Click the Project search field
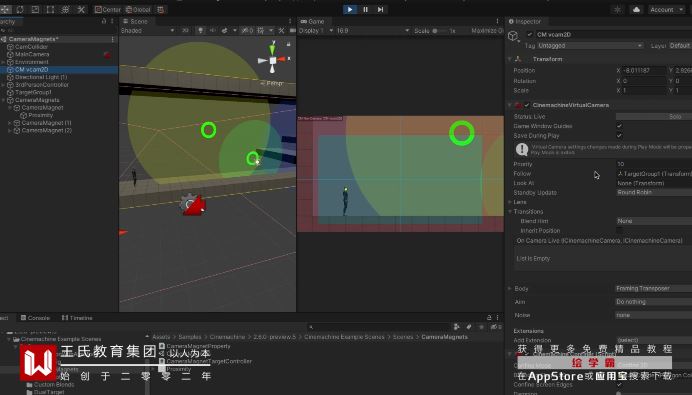 tap(380, 327)
